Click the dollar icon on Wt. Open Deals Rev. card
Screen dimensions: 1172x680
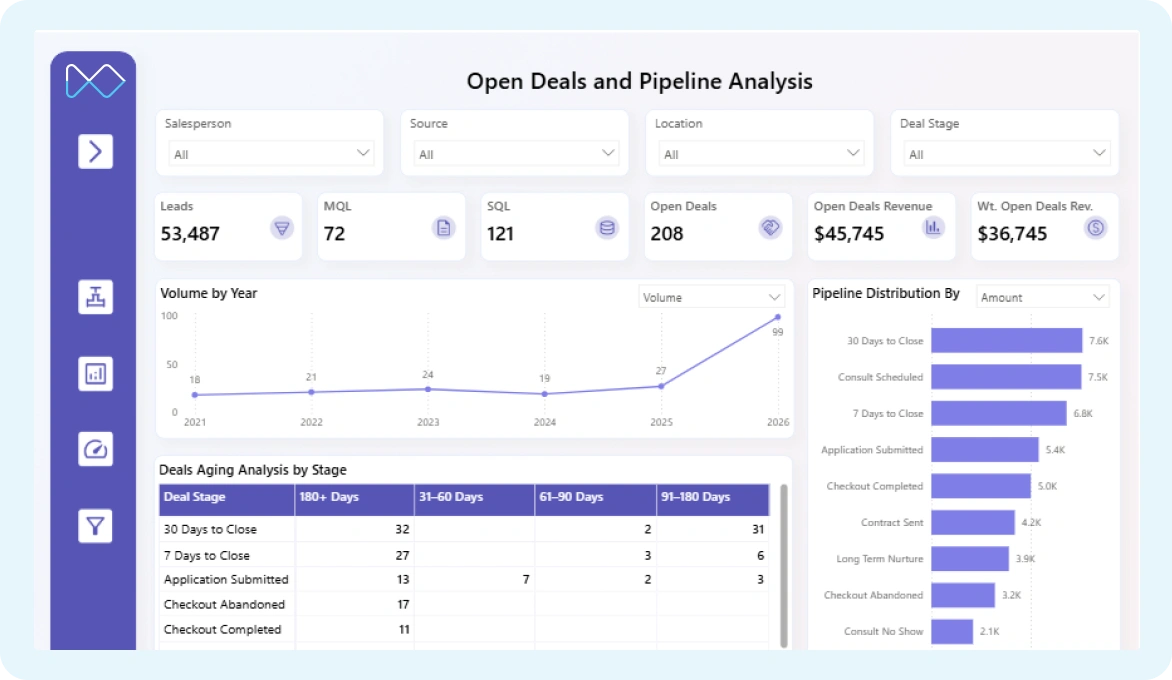click(1096, 228)
